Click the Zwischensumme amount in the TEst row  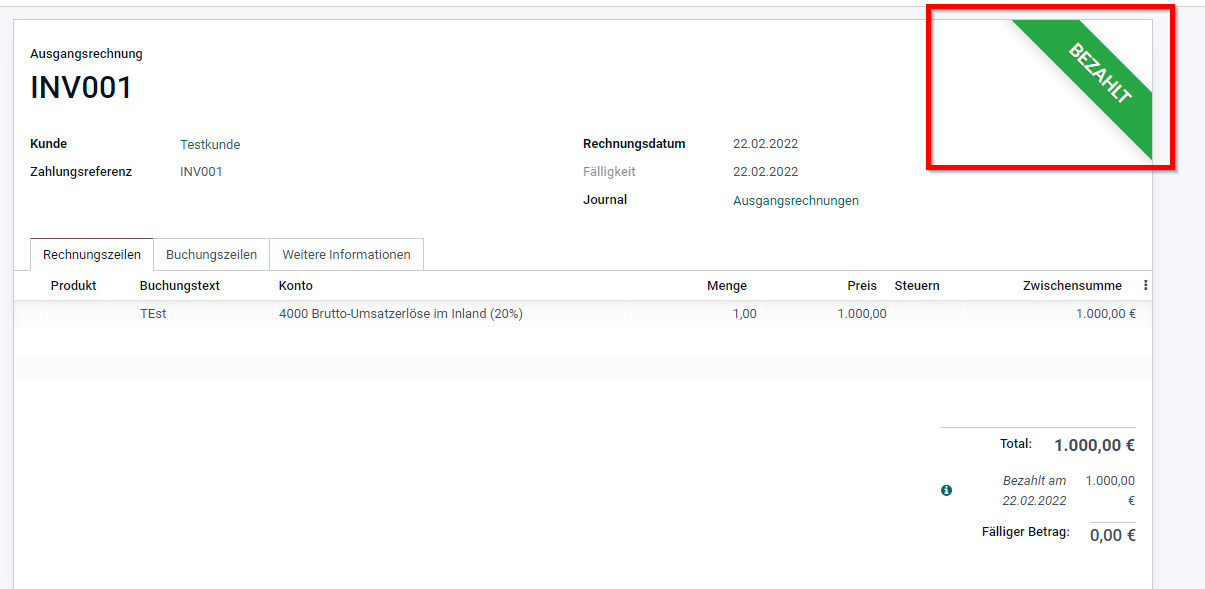pyautogui.click(x=1106, y=313)
